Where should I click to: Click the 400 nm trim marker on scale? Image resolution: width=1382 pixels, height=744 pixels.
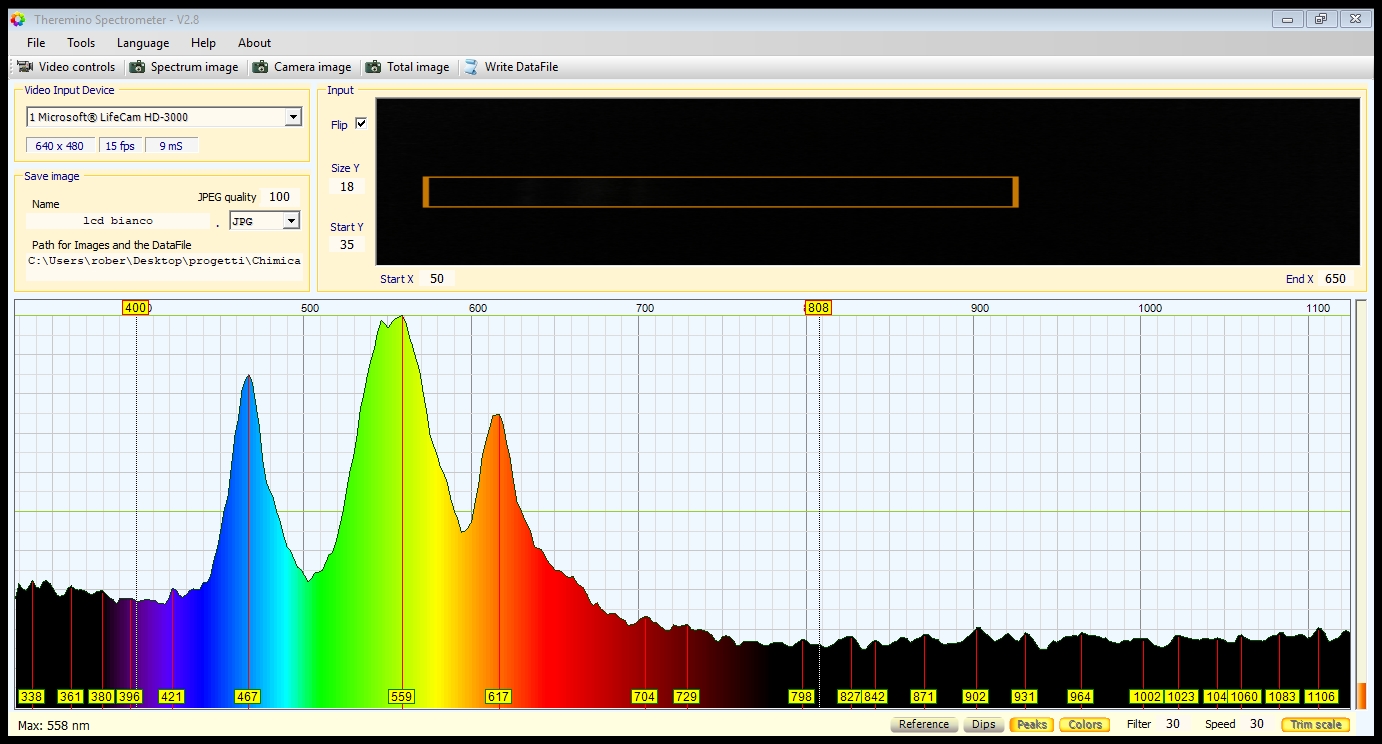[135, 308]
